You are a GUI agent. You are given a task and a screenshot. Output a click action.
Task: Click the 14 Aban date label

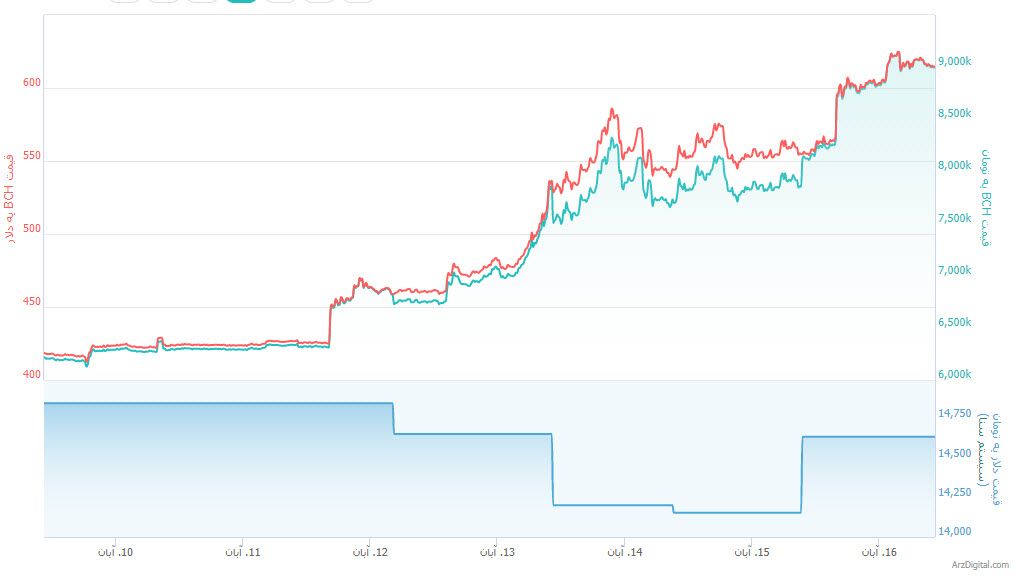626,552
